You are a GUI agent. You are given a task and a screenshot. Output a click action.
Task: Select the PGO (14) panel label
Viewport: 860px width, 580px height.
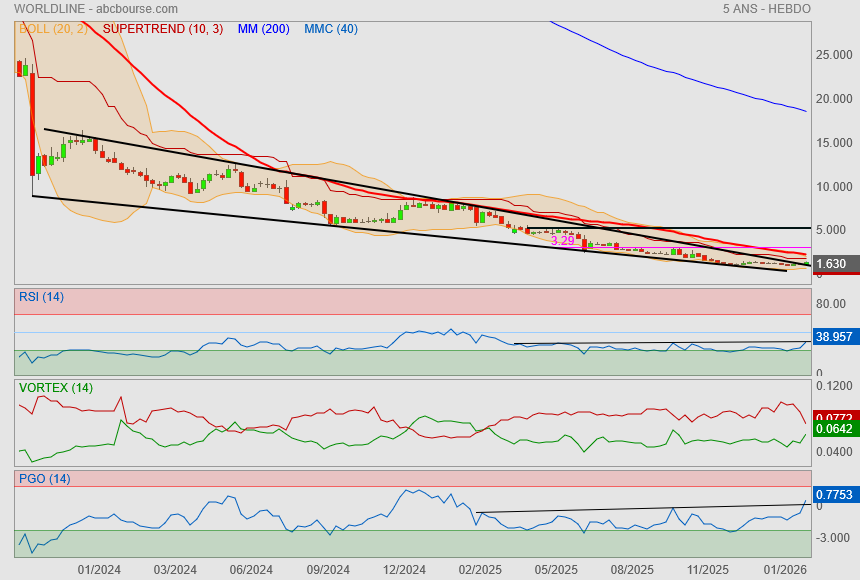[44, 479]
